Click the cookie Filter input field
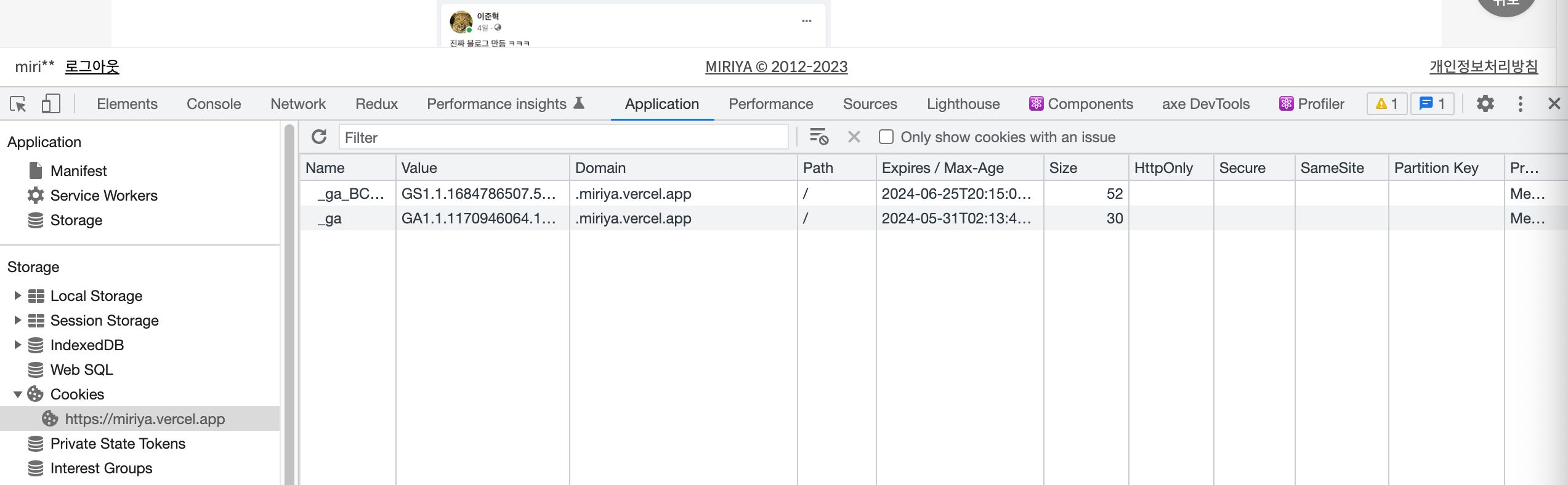Image resolution: width=1568 pixels, height=485 pixels. pyautogui.click(x=564, y=137)
